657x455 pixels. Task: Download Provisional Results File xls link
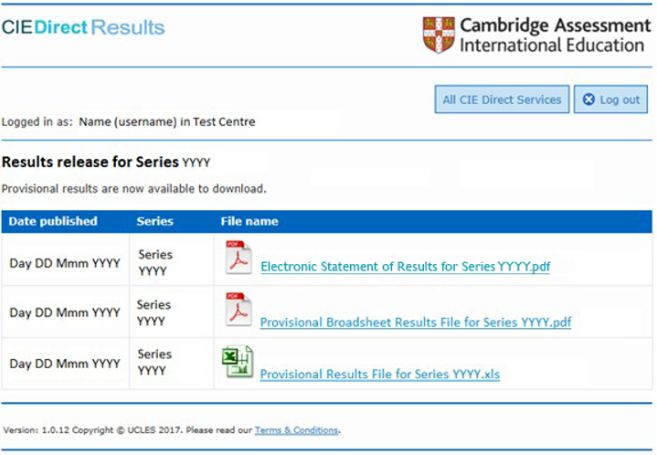(379, 375)
